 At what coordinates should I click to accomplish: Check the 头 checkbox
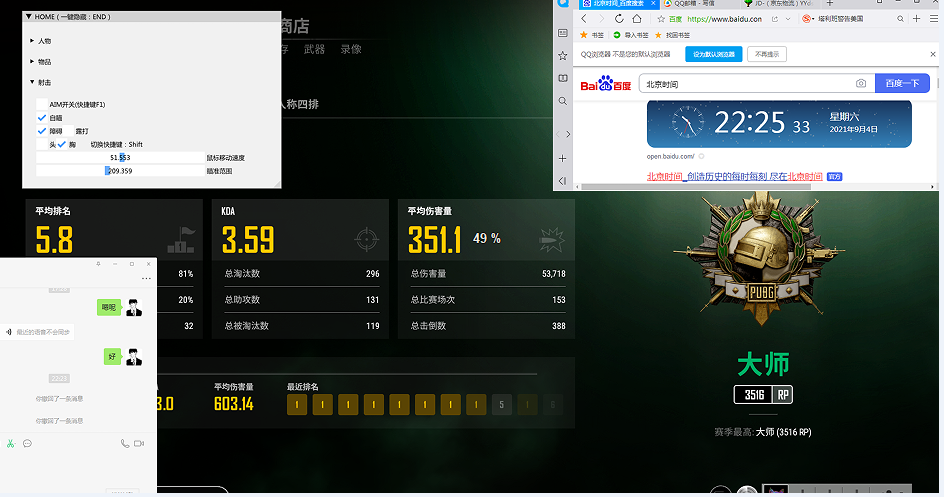click(42, 144)
